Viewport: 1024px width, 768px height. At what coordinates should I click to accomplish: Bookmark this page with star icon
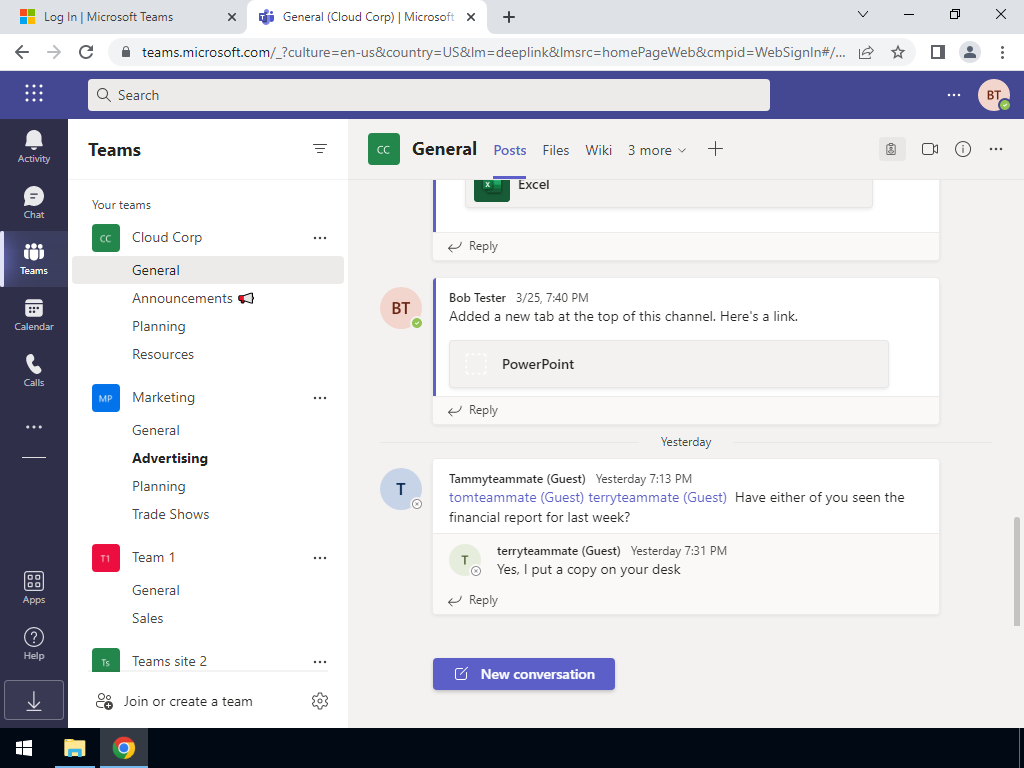(x=898, y=52)
